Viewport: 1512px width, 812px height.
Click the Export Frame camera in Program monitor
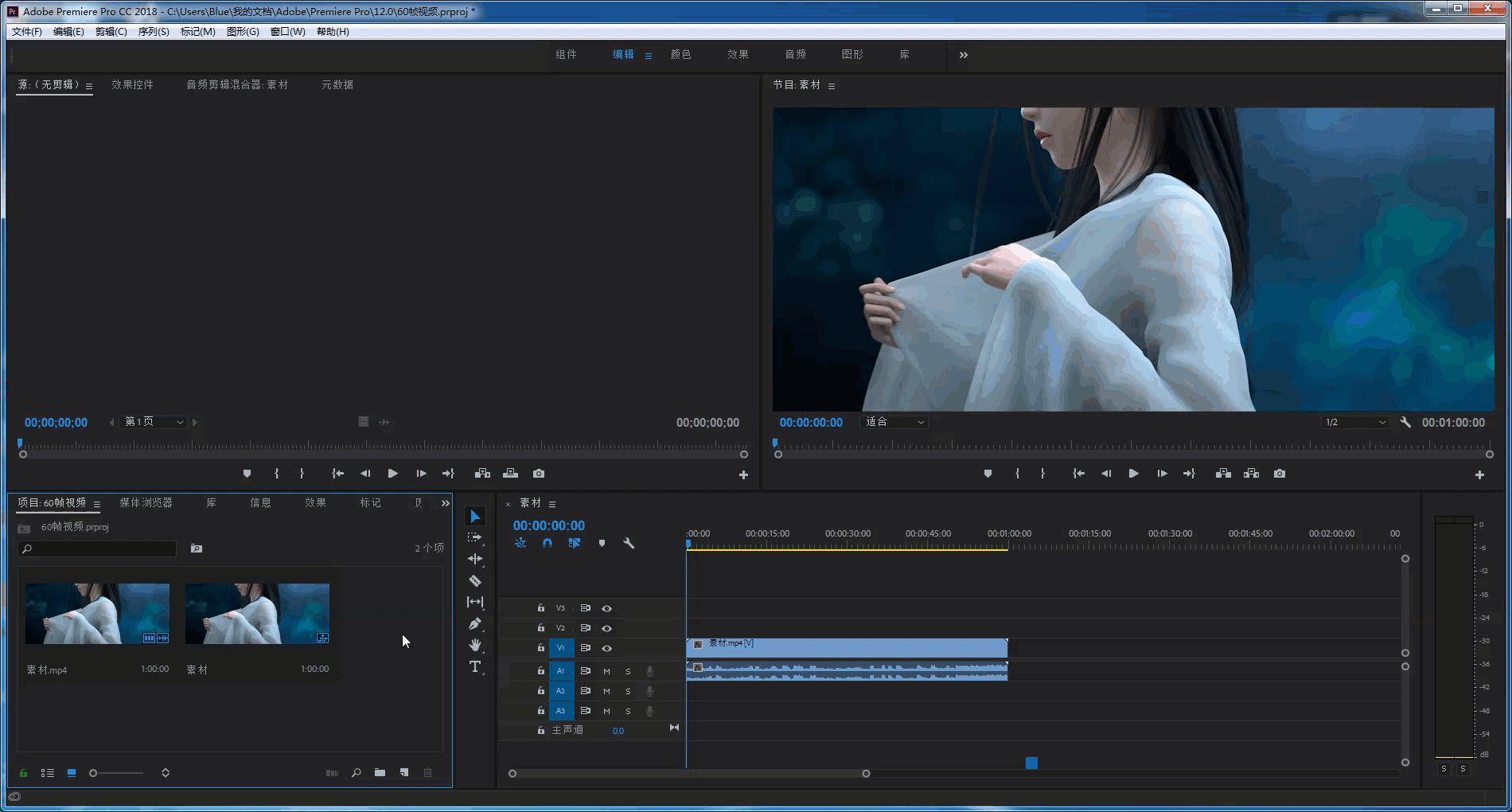tap(1280, 474)
